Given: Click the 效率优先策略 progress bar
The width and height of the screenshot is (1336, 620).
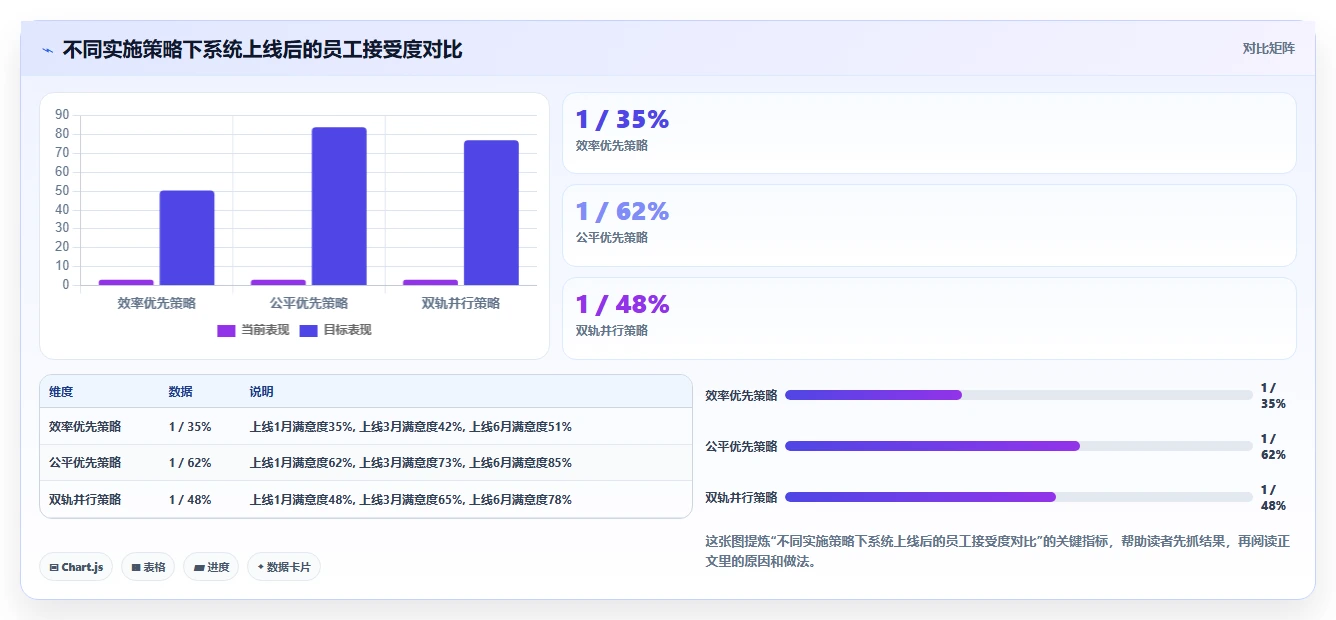Looking at the screenshot, I should (x=1018, y=395).
